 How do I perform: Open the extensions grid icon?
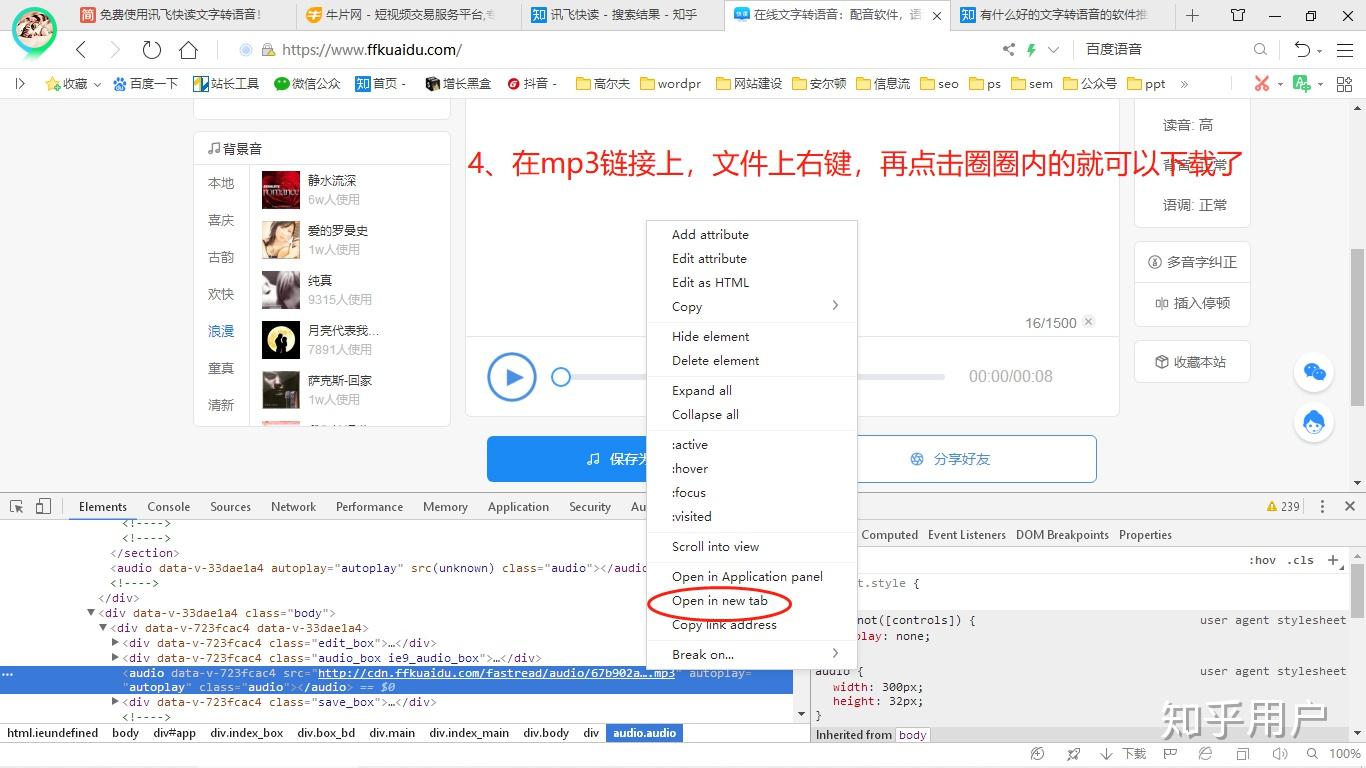pos(1344,84)
